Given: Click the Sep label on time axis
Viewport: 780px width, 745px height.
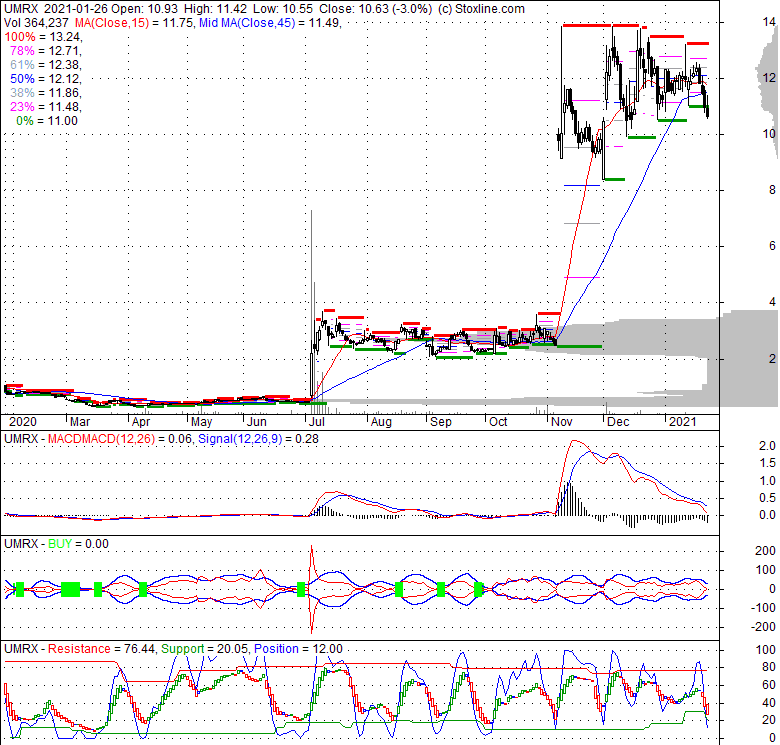Looking at the screenshot, I should click(x=441, y=422).
